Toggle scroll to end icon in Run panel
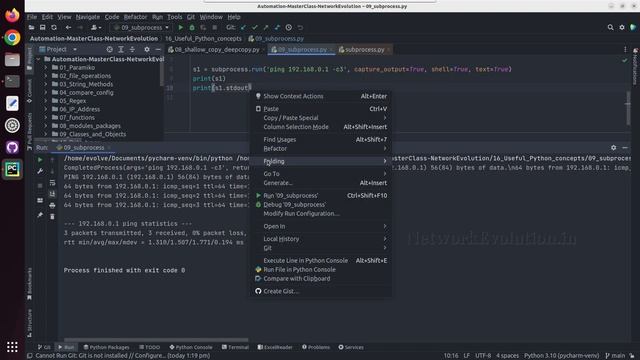Viewport: 640px width, 360px height. [x=52, y=194]
